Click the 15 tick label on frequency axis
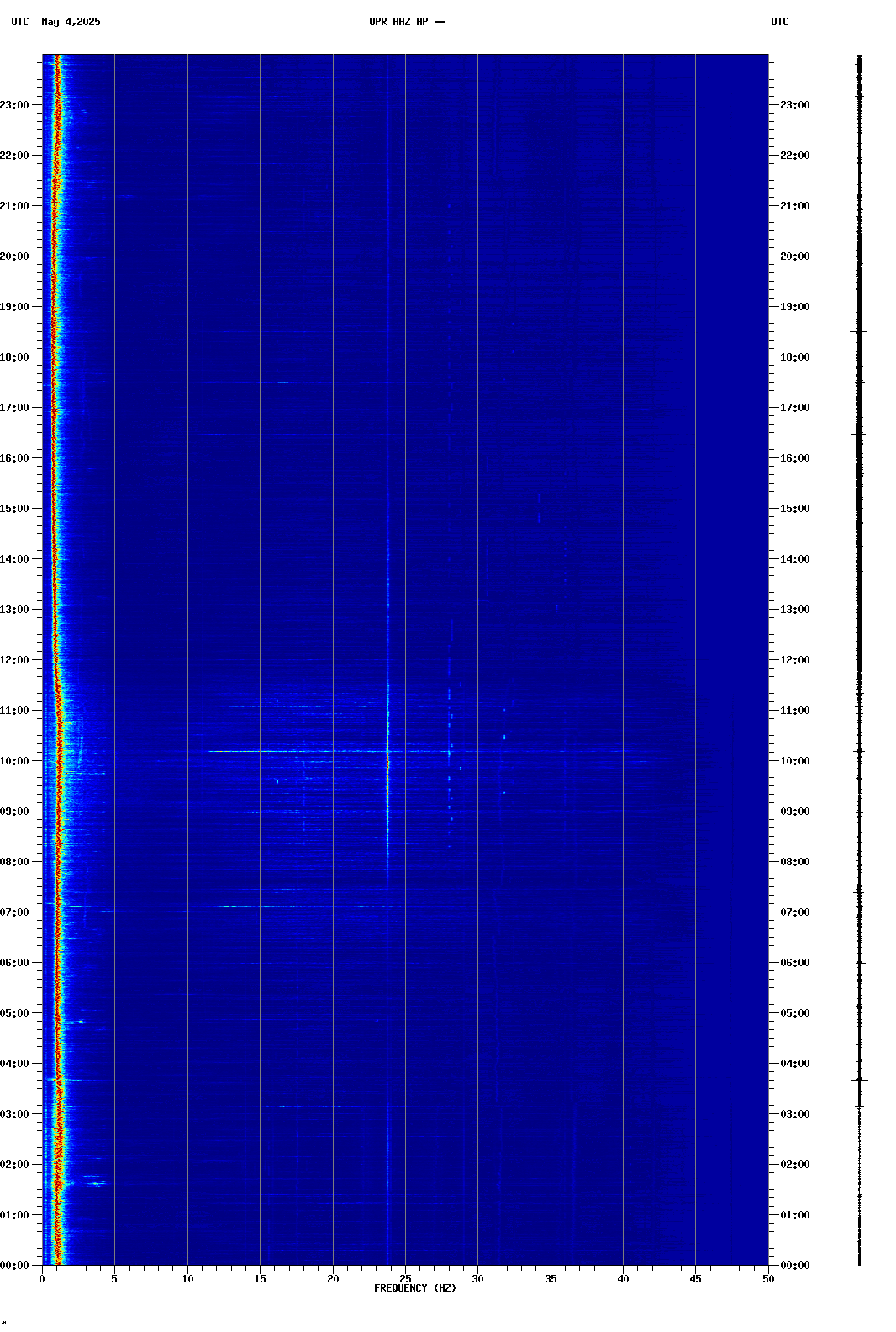This screenshot has height=1332, width=896. pos(260,1279)
